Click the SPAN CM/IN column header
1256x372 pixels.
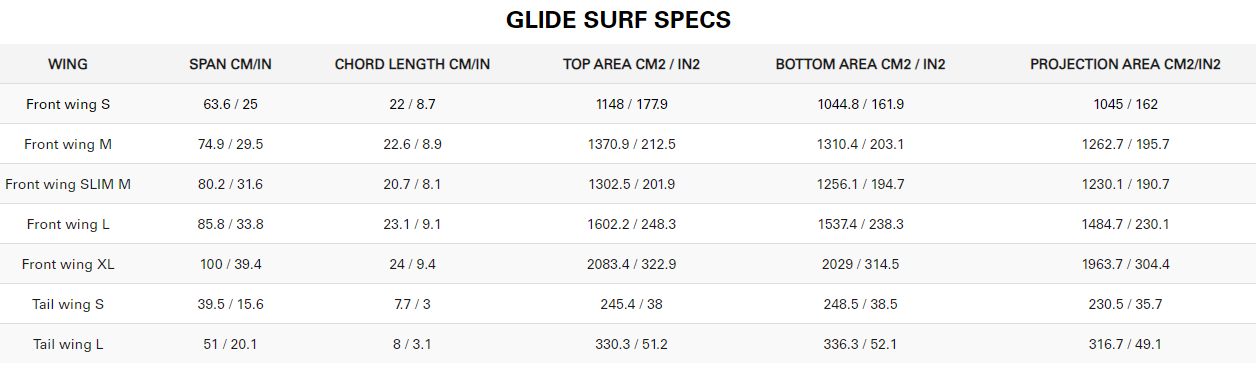[x=230, y=64]
